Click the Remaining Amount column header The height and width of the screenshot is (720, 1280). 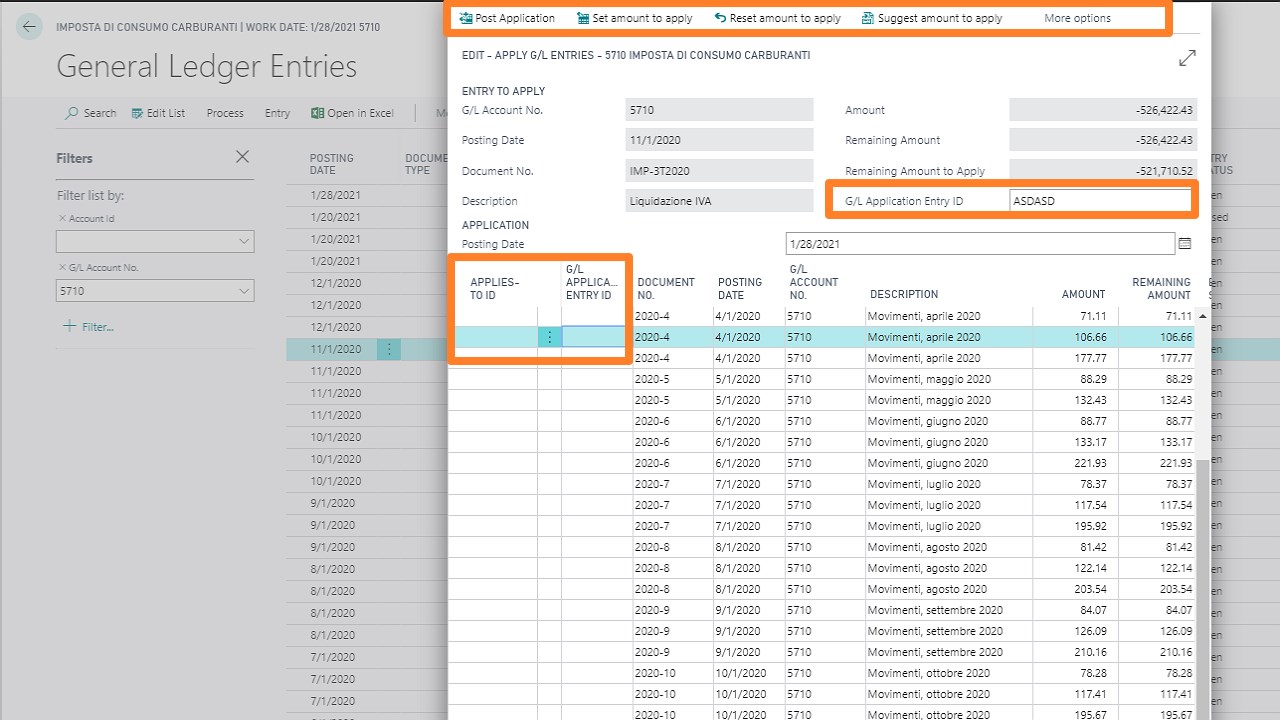1161,288
